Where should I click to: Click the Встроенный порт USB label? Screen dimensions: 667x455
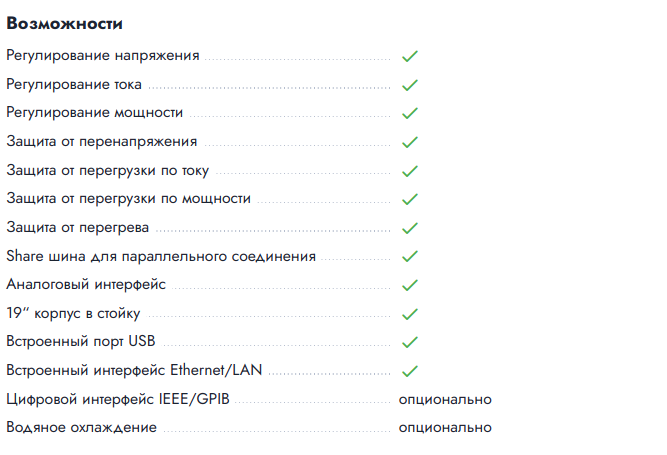(81, 342)
